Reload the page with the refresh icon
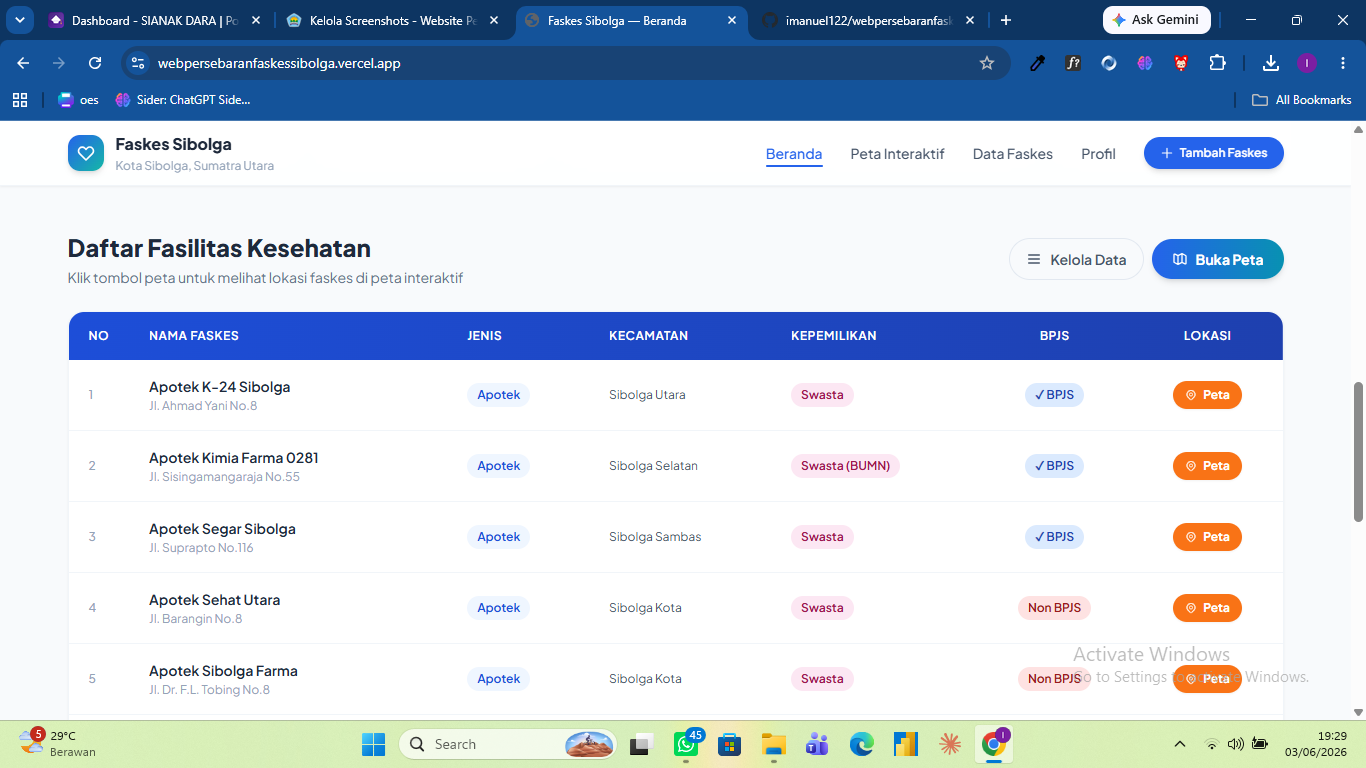The height and width of the screenshot is (768, 1366). (95, 63)
